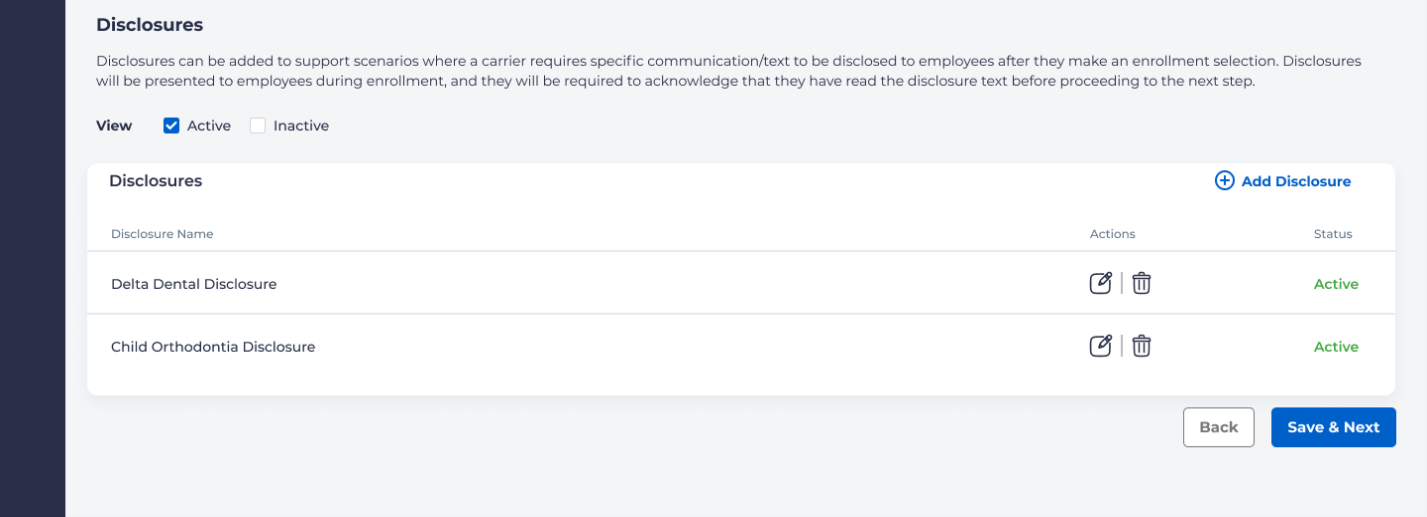Click the Status column header
Image resolution: width=1427 pixels, height=517 pixels.
(1332, 234)
